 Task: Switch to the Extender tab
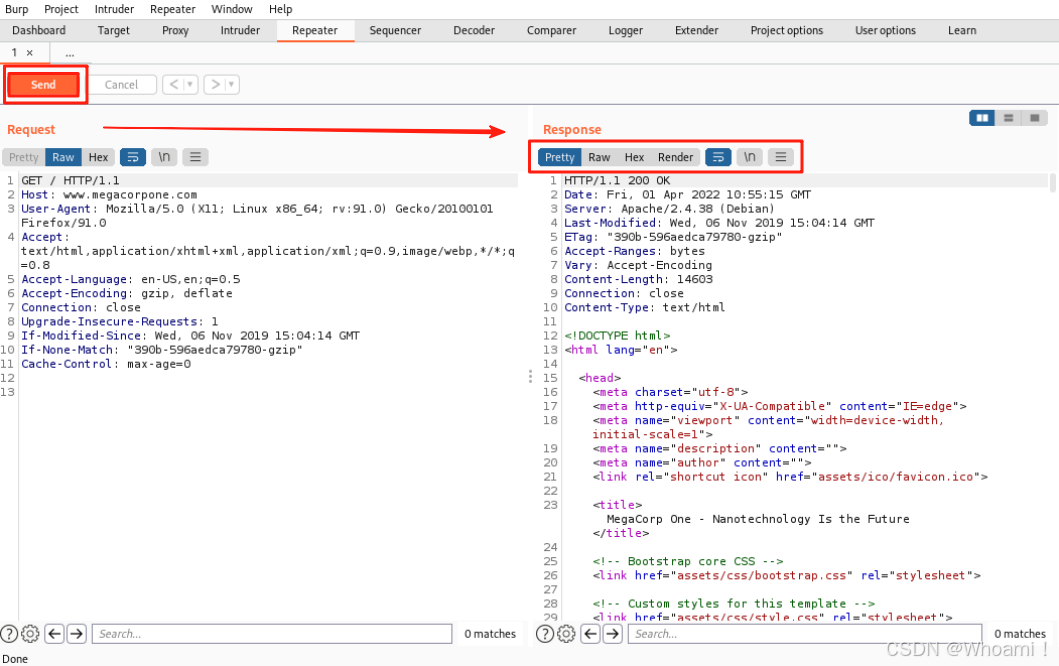click(696, 30)
